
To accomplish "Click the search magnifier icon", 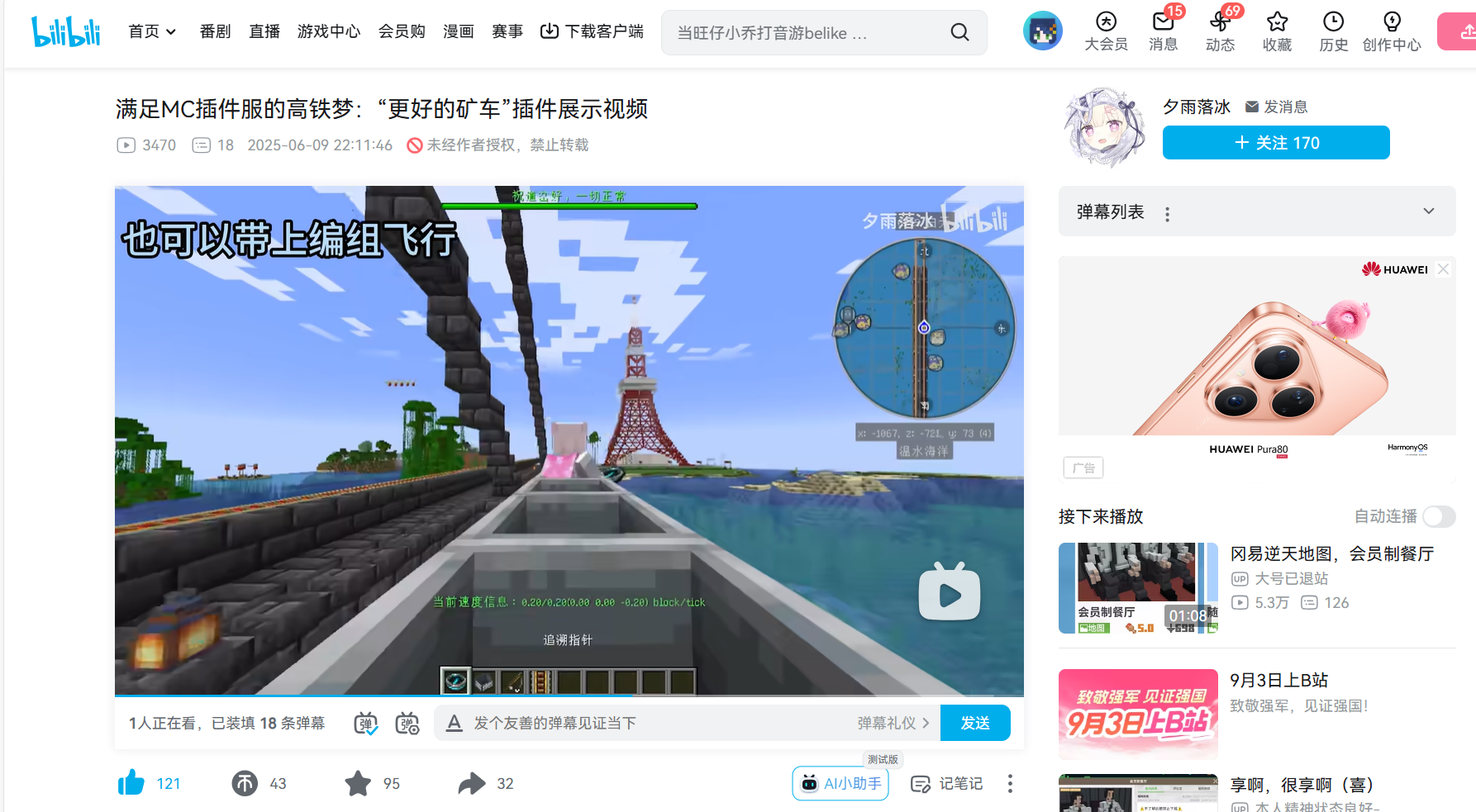I will point(959,32).
